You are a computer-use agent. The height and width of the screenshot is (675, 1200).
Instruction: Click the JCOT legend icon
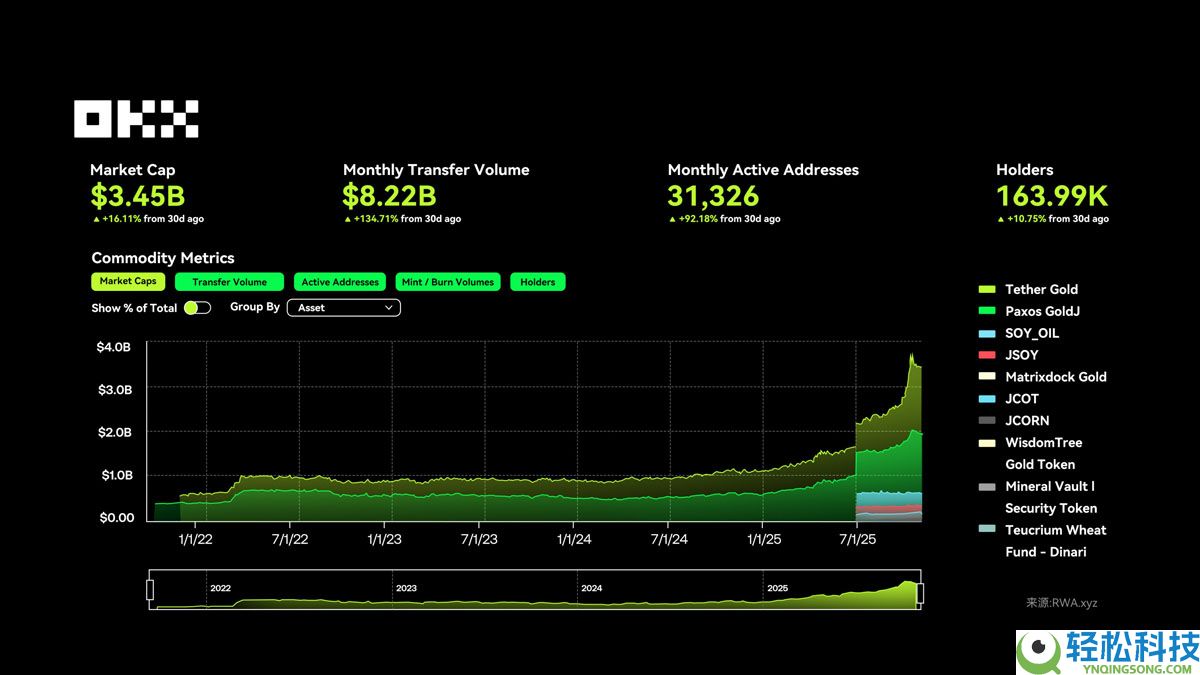coord(987,399)
